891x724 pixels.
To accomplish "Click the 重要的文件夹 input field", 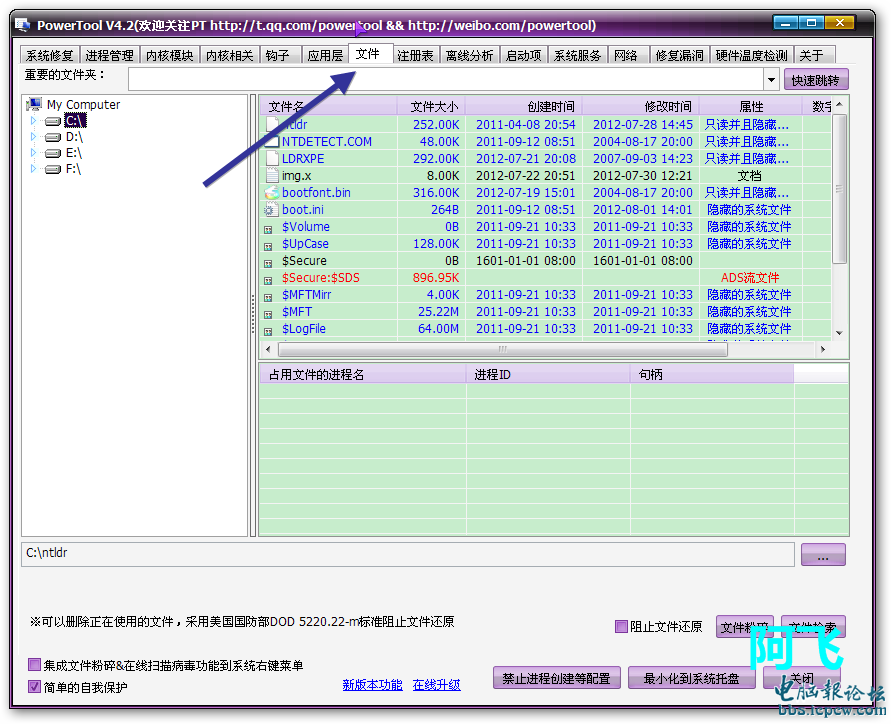I will click(446, 80).
